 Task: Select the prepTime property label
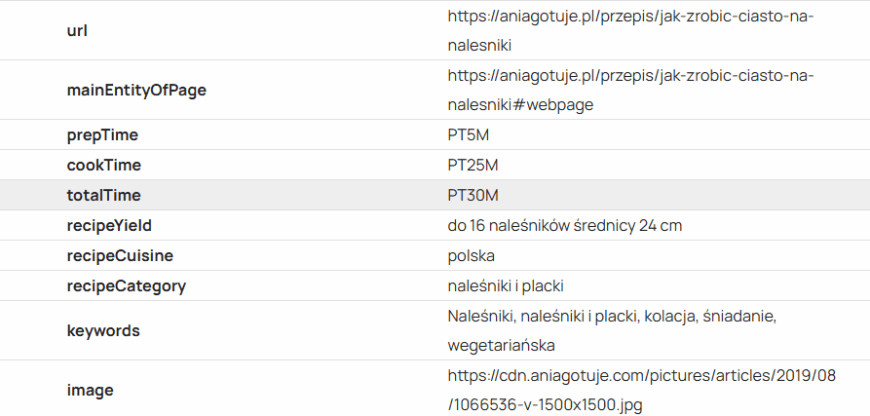(x=102, y=135)
